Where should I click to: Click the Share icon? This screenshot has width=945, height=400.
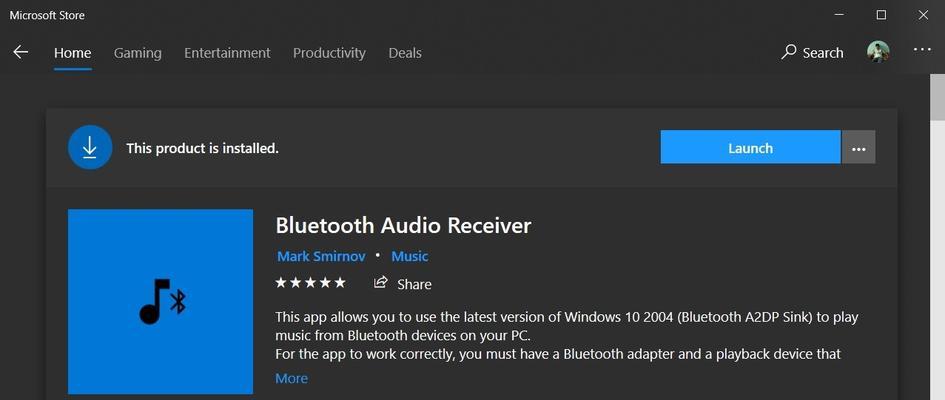click(380, 282)
